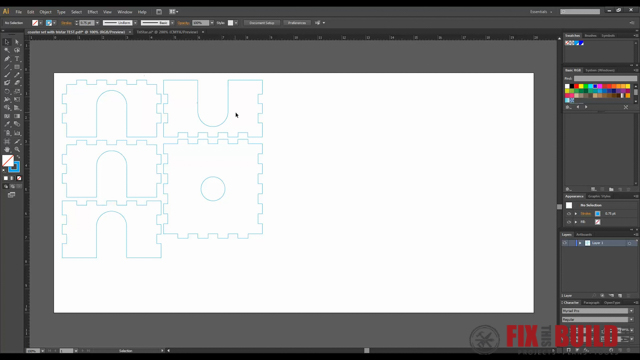Click the toolbar Fill color box
Viewport: 640px width, 360px height.
(x=8, y=160)
